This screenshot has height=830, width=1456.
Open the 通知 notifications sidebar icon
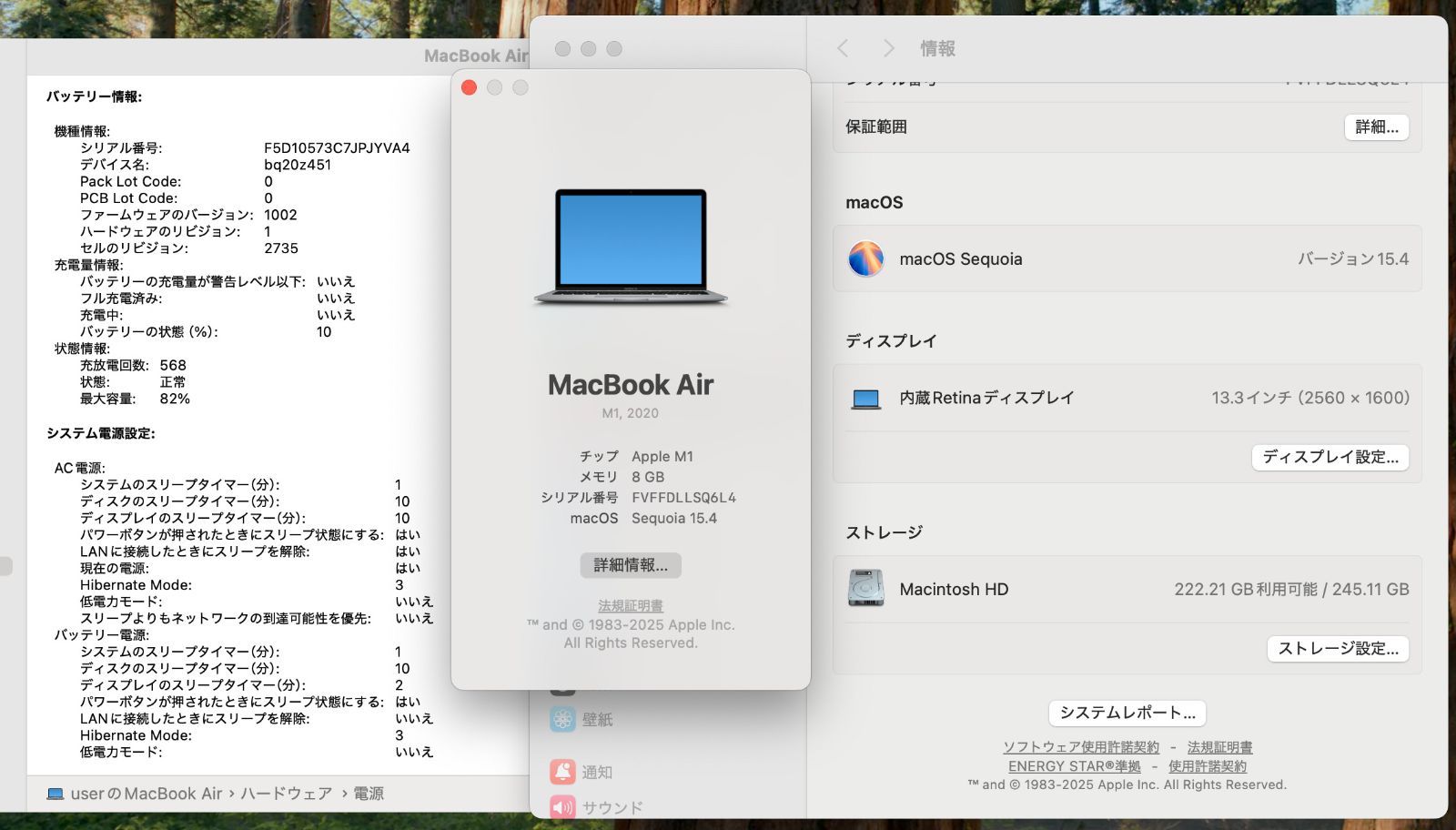pos(562,772)
